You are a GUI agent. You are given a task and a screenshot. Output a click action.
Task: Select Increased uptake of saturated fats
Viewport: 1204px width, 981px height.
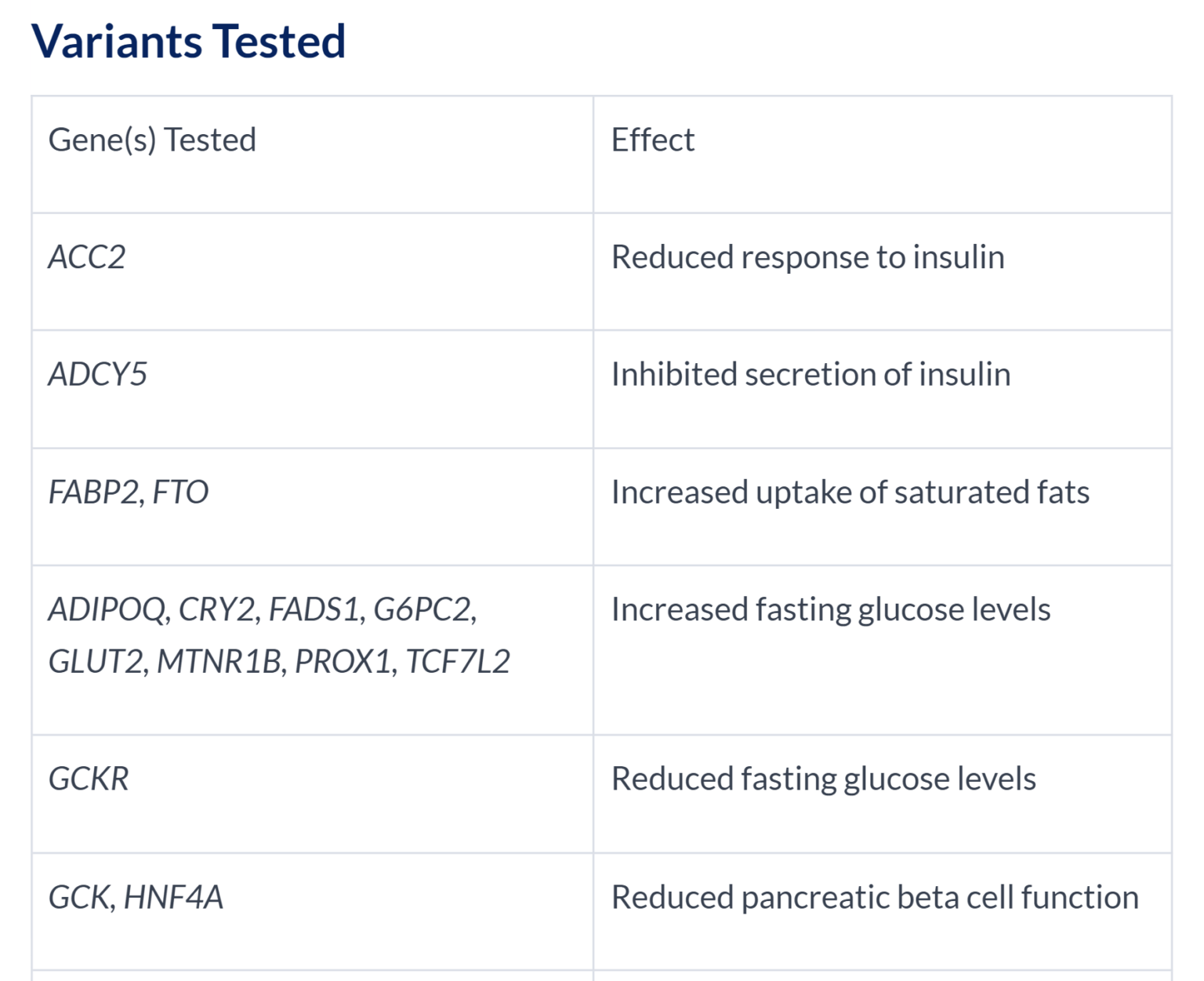(850, 492)
